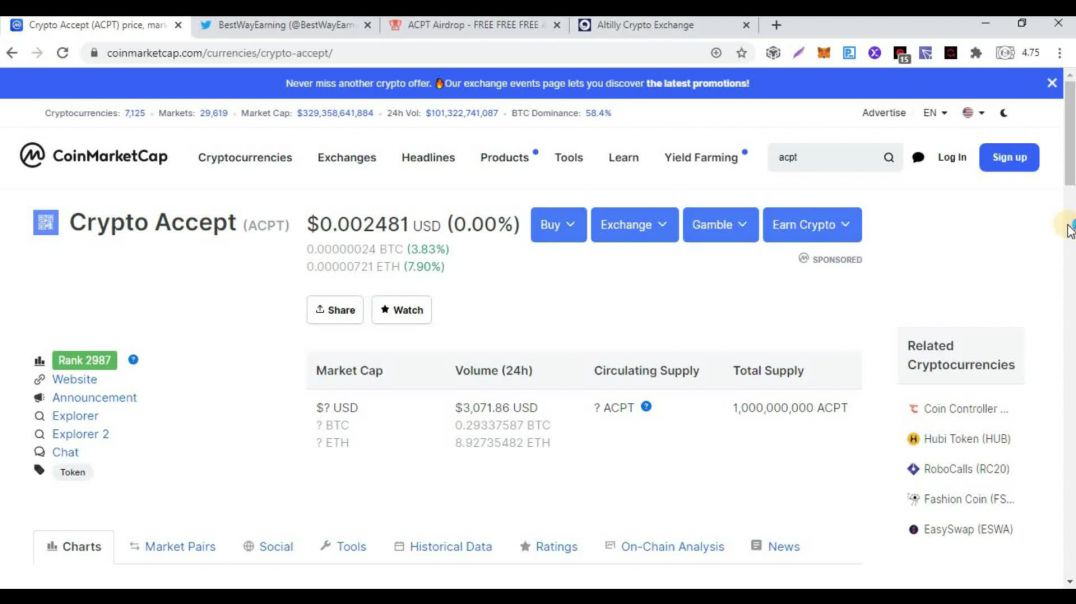Open the Explorer link

point(75,415)
